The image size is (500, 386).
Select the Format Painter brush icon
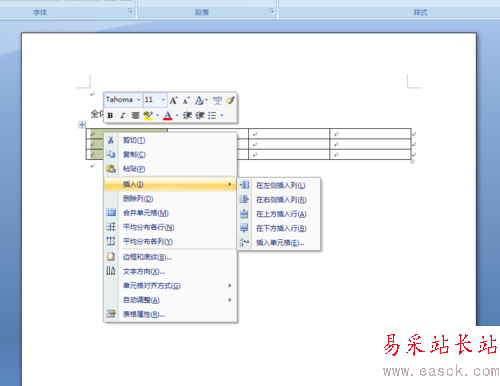(230, 100)
